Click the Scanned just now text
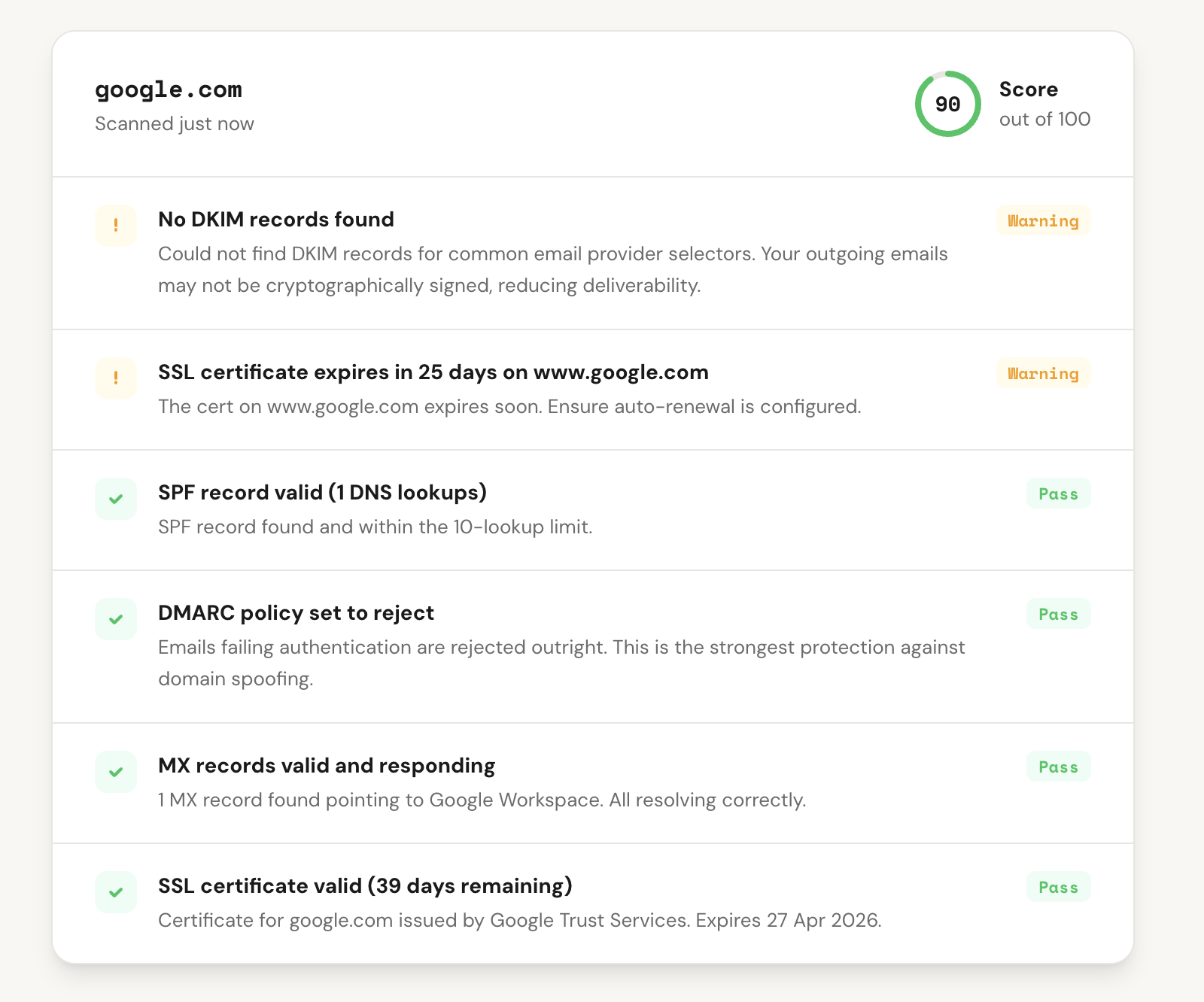 (175, 123)
